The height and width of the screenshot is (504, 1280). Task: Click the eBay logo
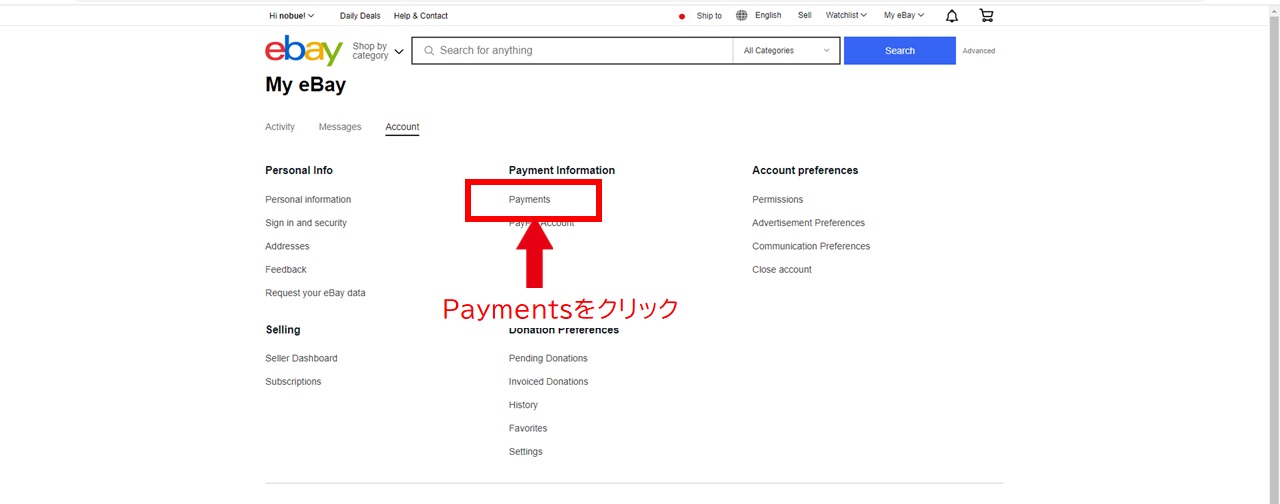[304, 51]
